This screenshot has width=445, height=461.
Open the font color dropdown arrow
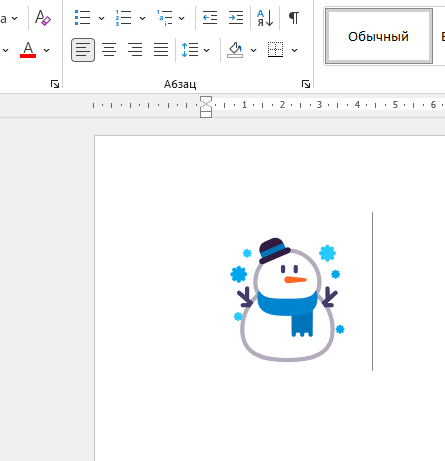(46, 50)
